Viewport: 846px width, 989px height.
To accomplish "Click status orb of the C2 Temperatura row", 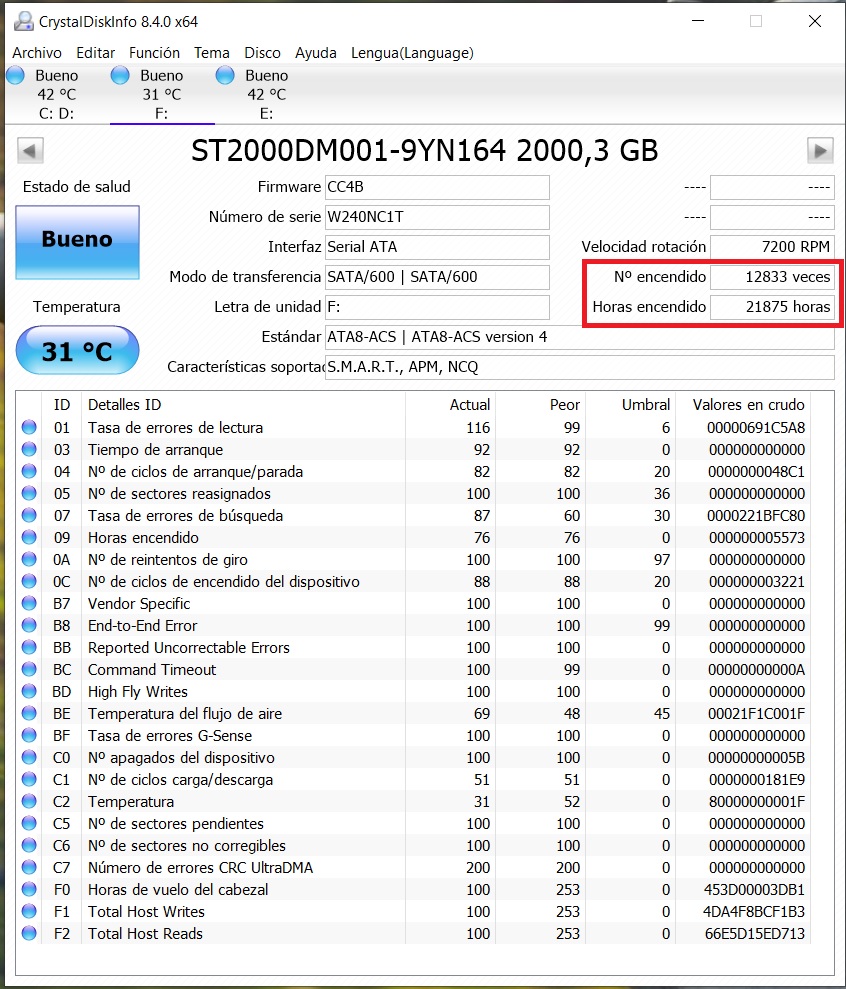I will coord(29,802).
